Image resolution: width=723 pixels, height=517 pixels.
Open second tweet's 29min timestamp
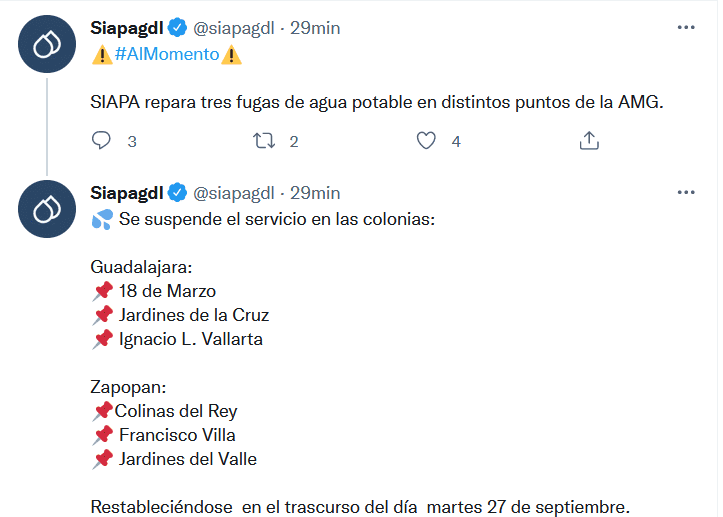315,192
